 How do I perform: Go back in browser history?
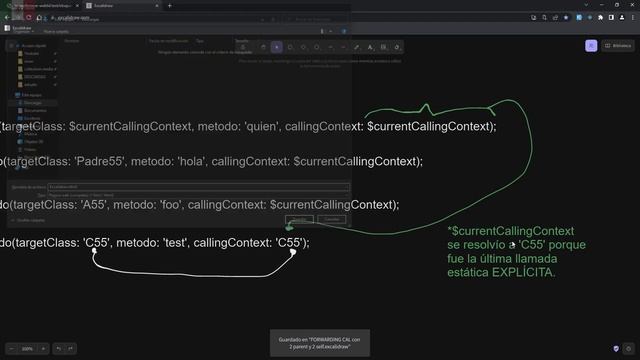7,18
